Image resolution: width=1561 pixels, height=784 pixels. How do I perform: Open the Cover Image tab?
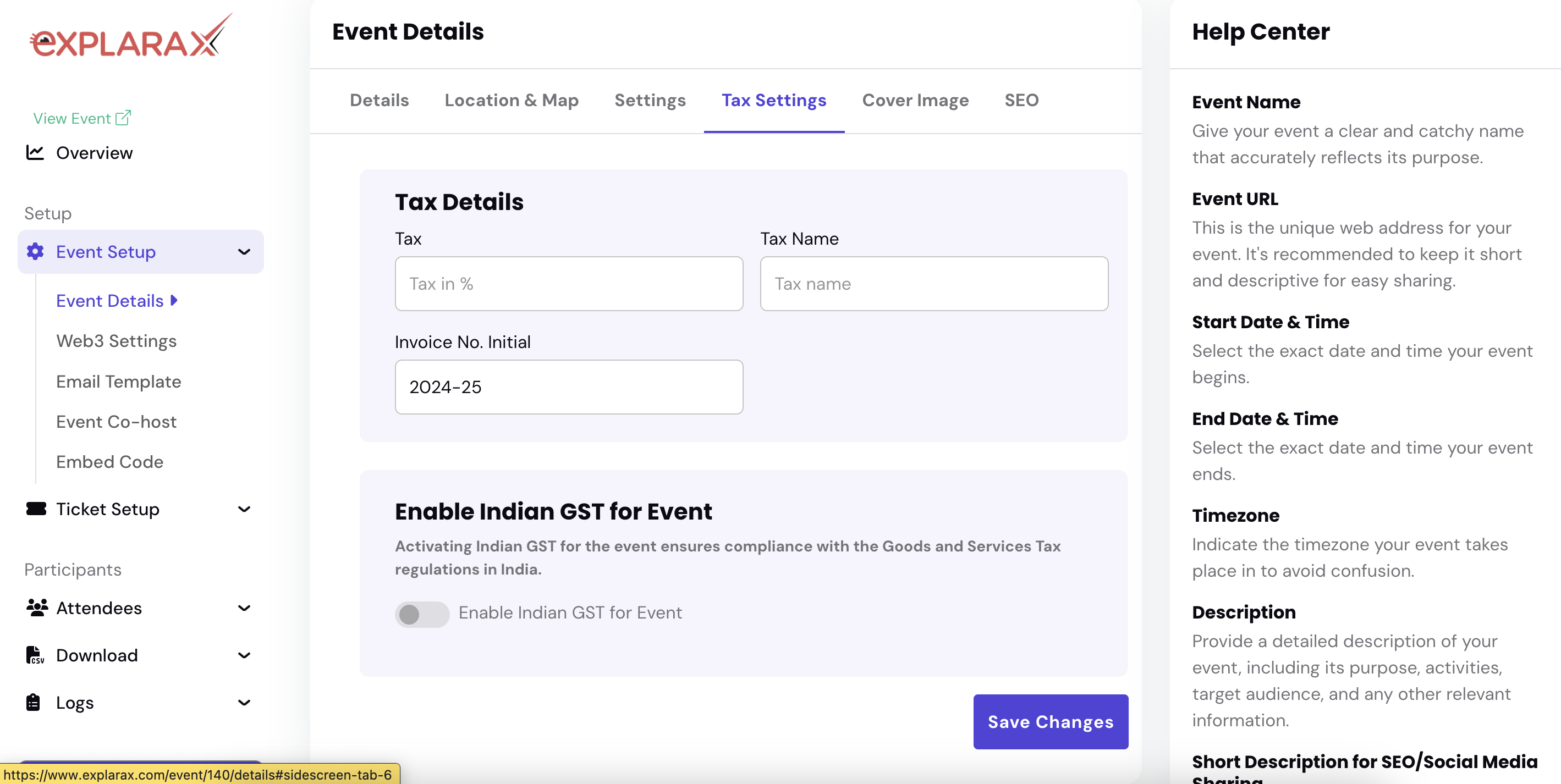point(915,100)
